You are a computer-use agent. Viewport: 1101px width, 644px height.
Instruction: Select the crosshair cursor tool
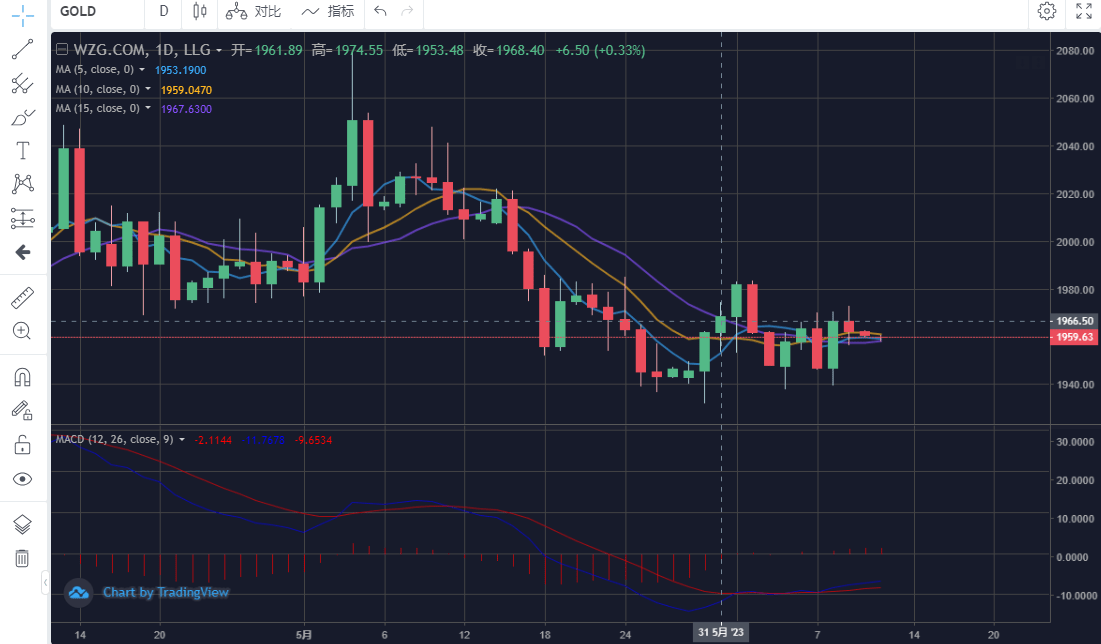(22, 15)
